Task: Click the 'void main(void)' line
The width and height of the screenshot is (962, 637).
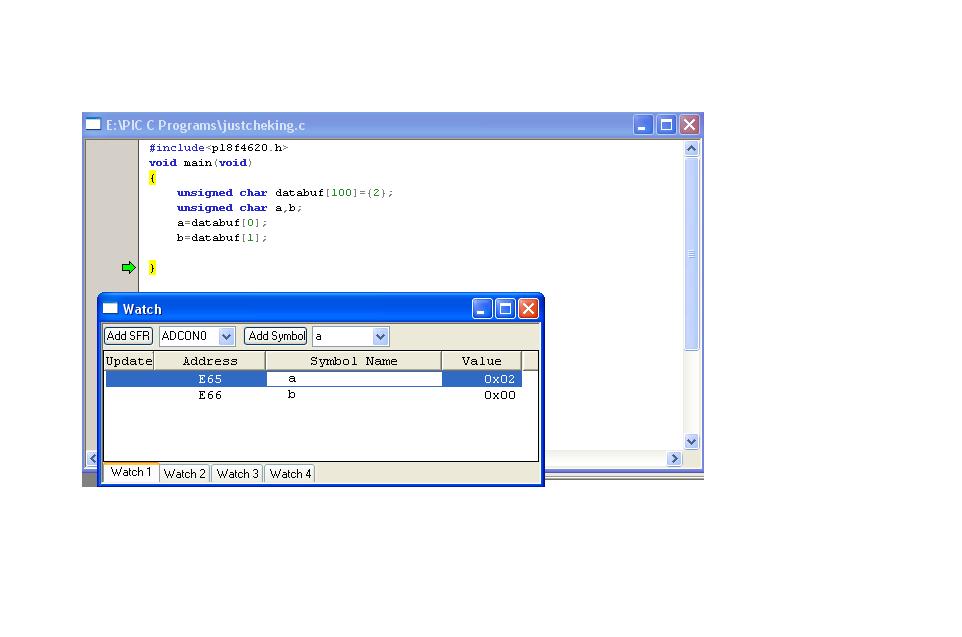Action: (x=200, y=163)
